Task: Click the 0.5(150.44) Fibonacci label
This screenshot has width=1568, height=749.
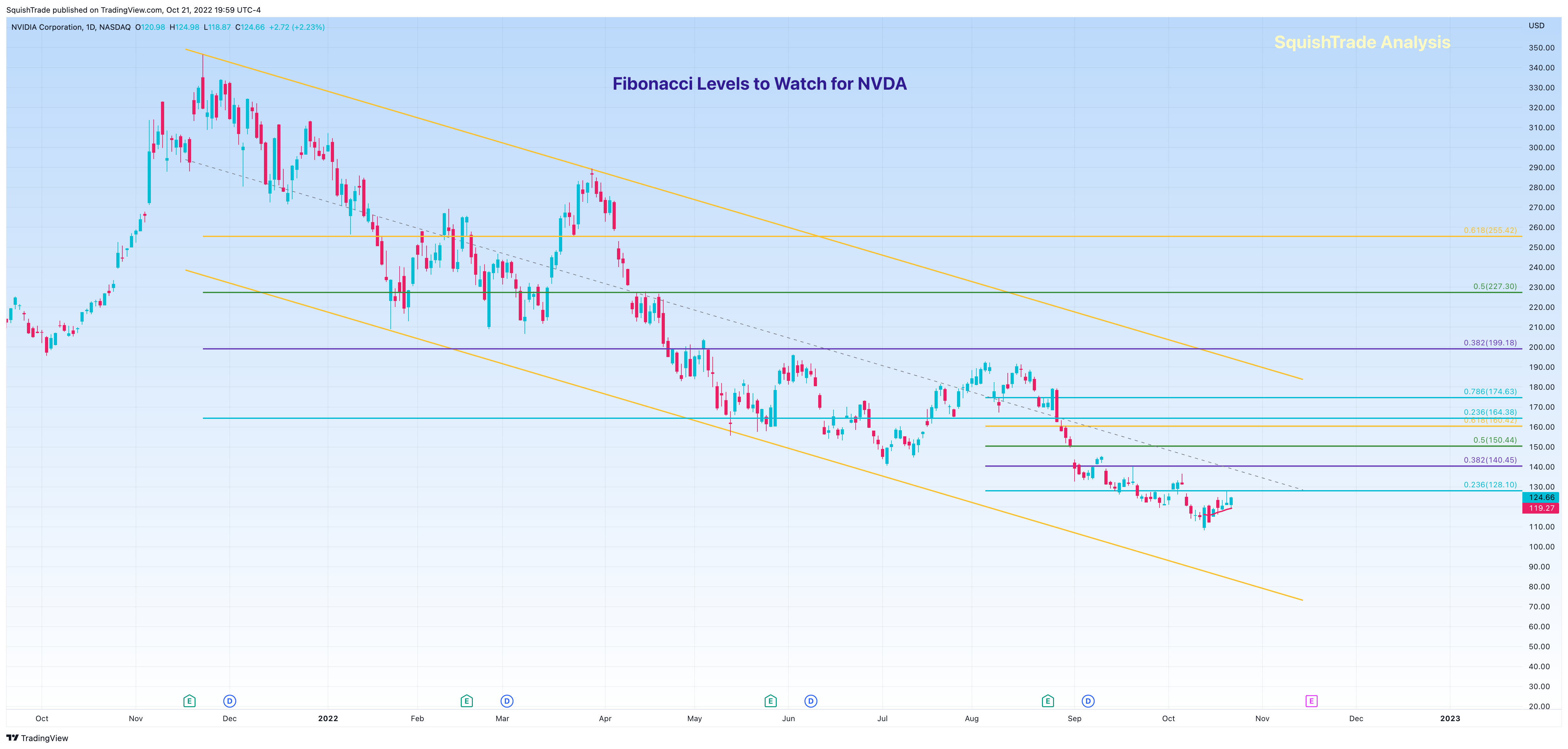Action: pos(1495,440)
